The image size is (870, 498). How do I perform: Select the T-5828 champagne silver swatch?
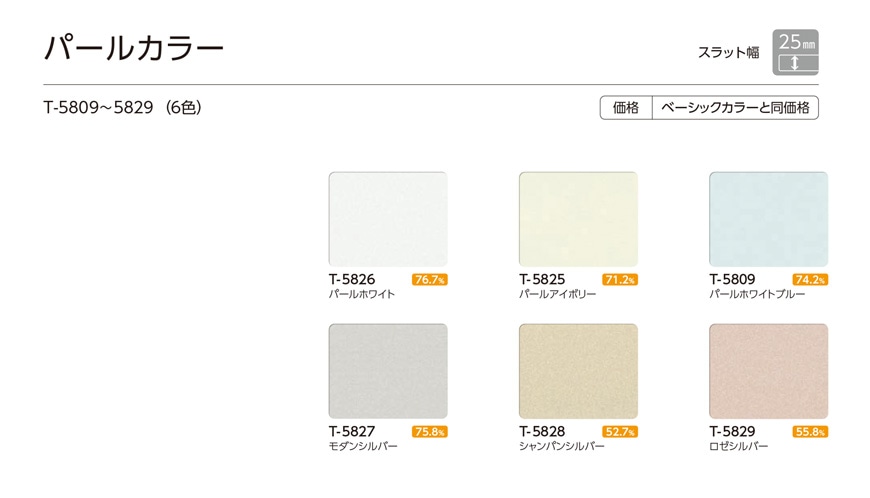pos(578,371)
